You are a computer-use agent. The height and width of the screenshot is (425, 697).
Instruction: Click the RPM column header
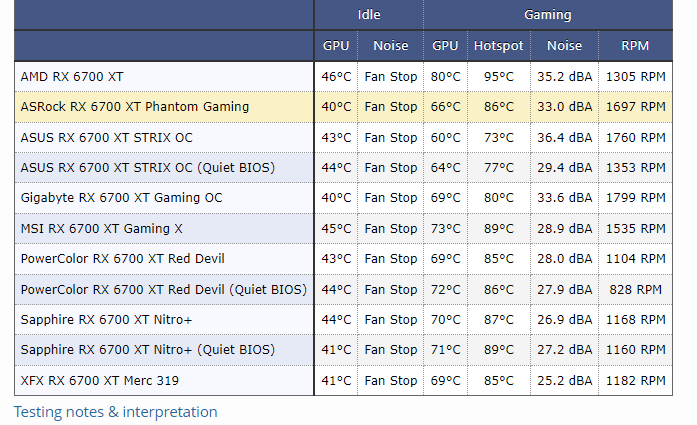click(634, 46)
